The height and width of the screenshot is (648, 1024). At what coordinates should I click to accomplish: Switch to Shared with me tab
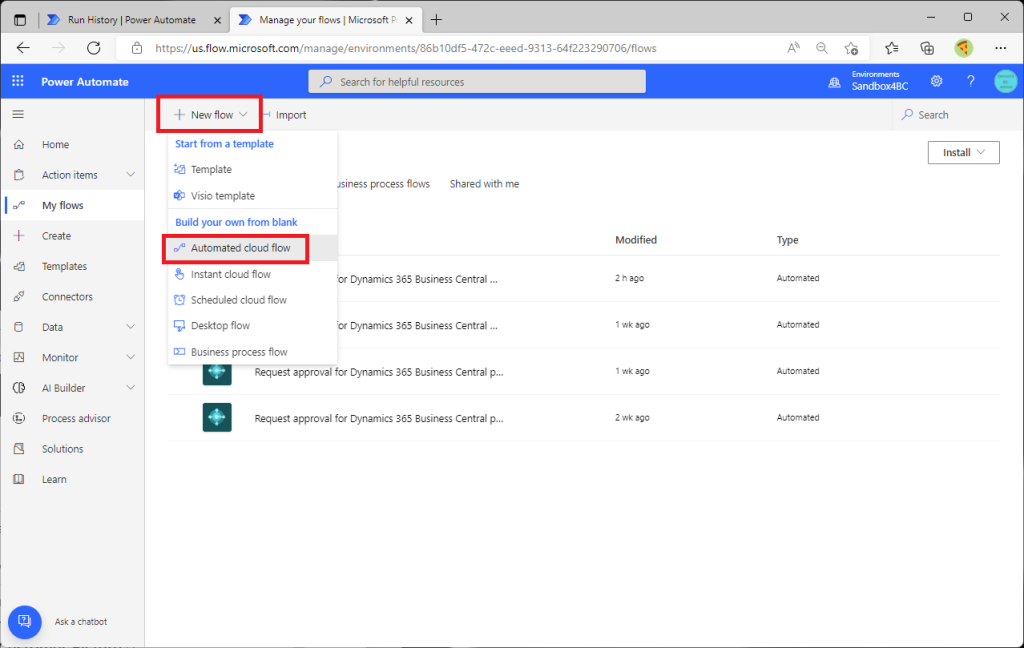pos(484,184)
